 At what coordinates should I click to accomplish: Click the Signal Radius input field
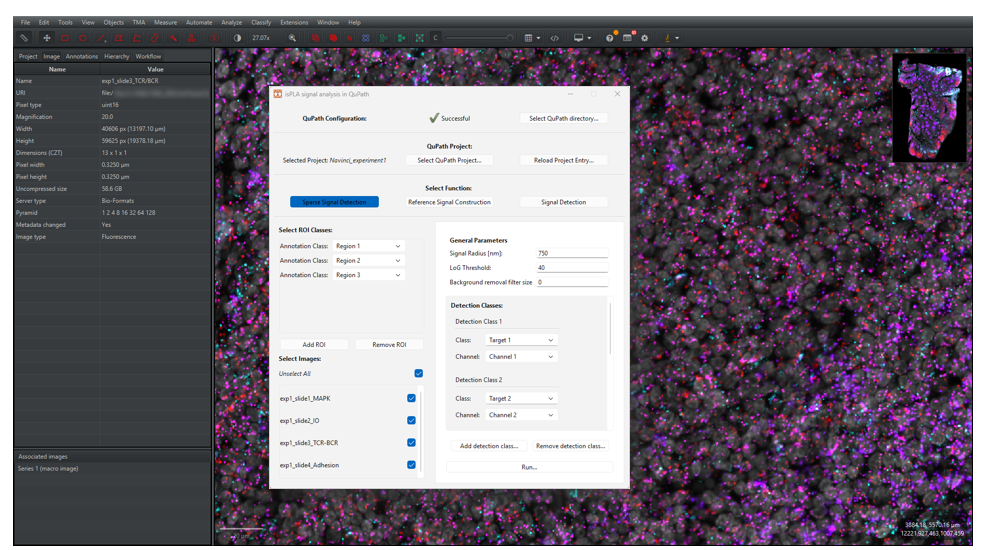pyautogui.click(x=571, y=253)
